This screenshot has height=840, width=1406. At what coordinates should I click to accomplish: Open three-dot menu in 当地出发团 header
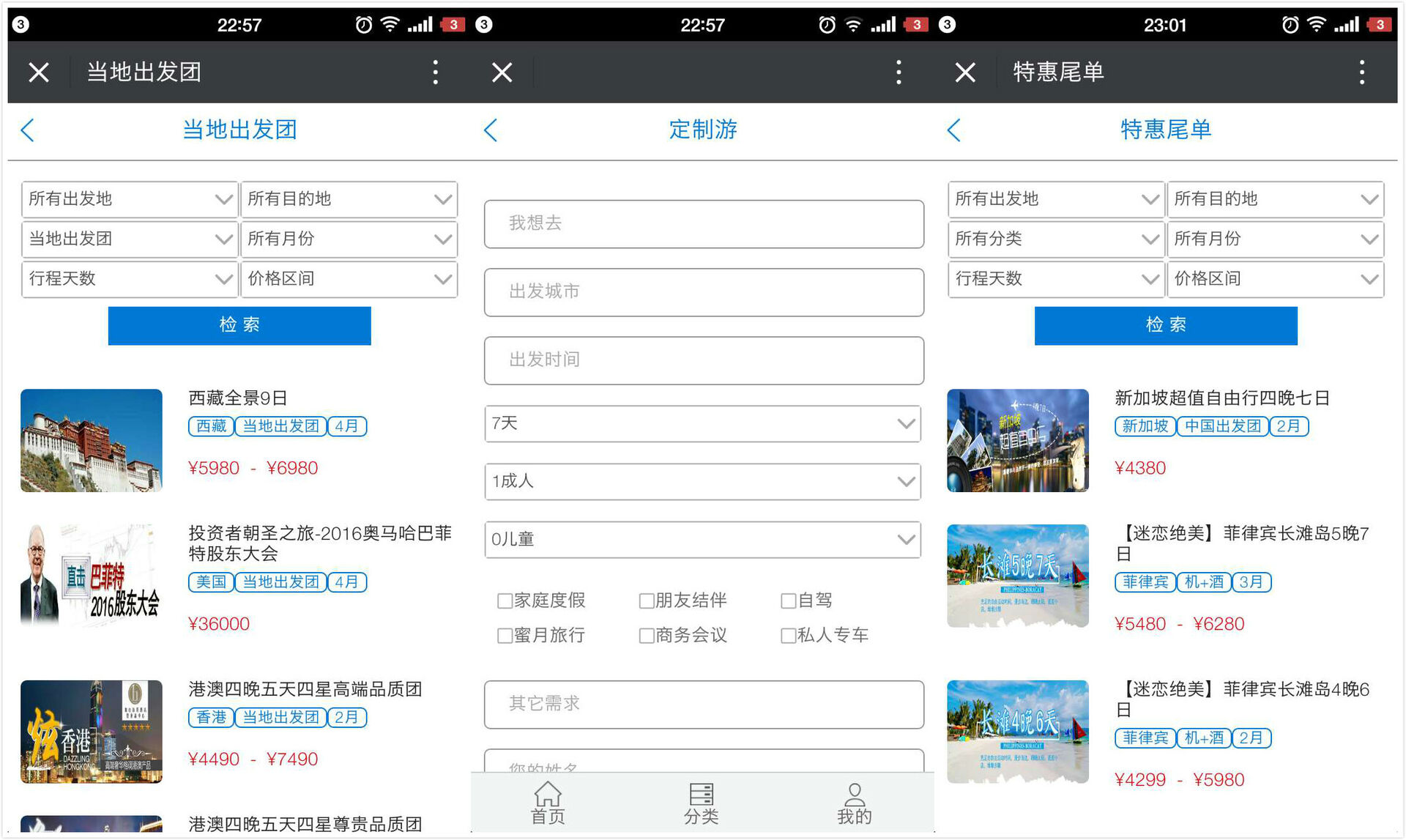coord(436,72)
